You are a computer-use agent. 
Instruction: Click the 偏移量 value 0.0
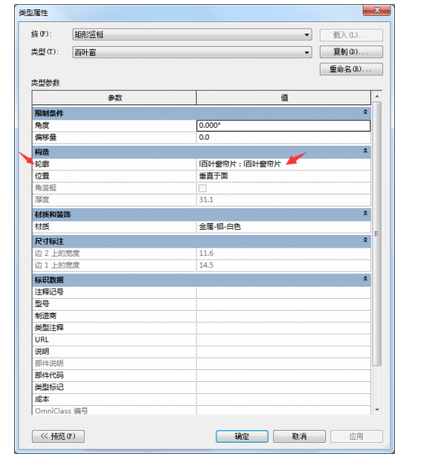click(x=283, y=137)
